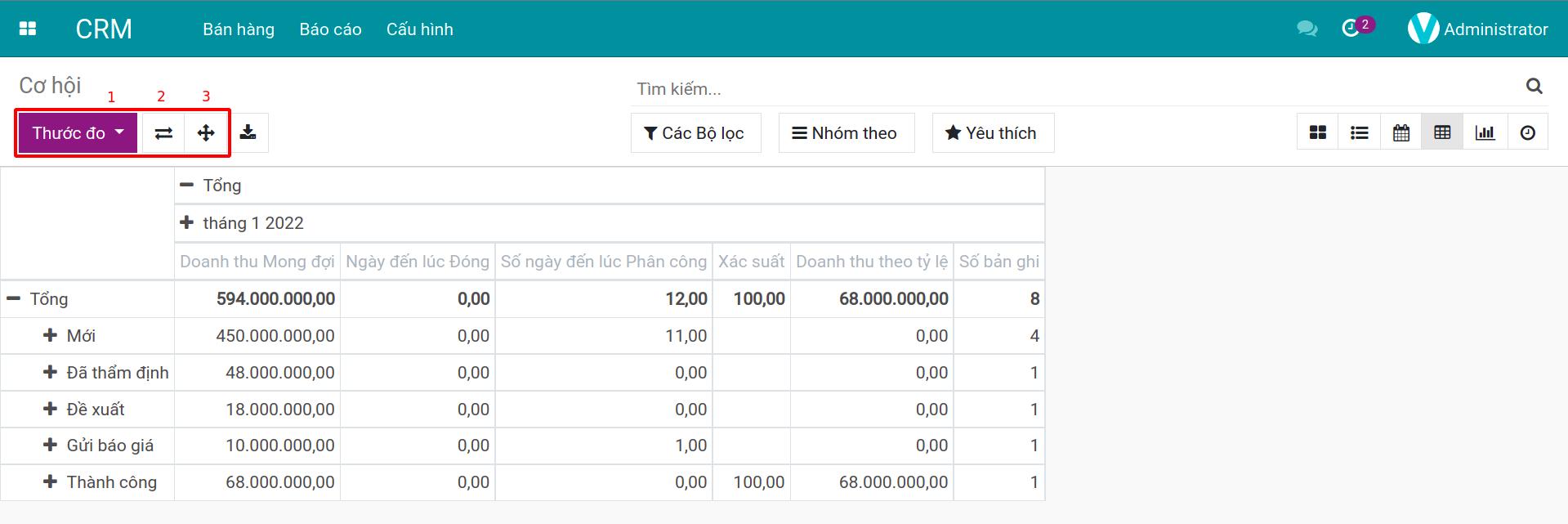Expand the Gửi báo giá row
This screenshot has width=1568, height=524.
coord(87,446)
